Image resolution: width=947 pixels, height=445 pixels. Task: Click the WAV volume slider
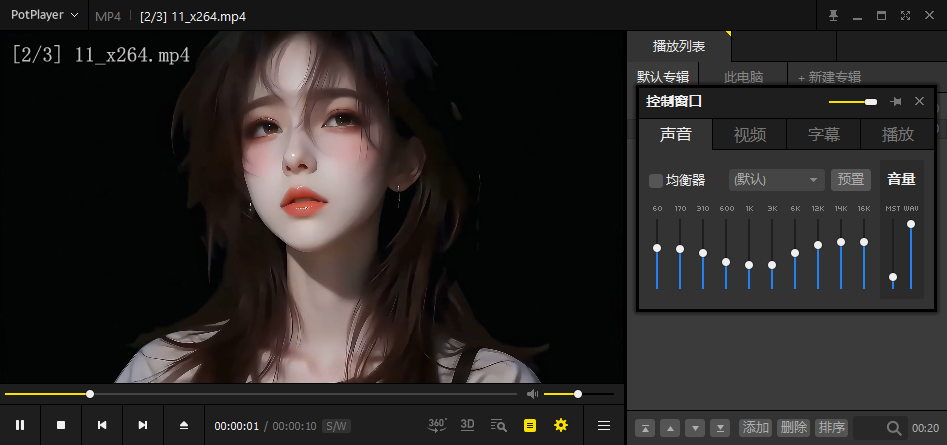click(911, 254)
